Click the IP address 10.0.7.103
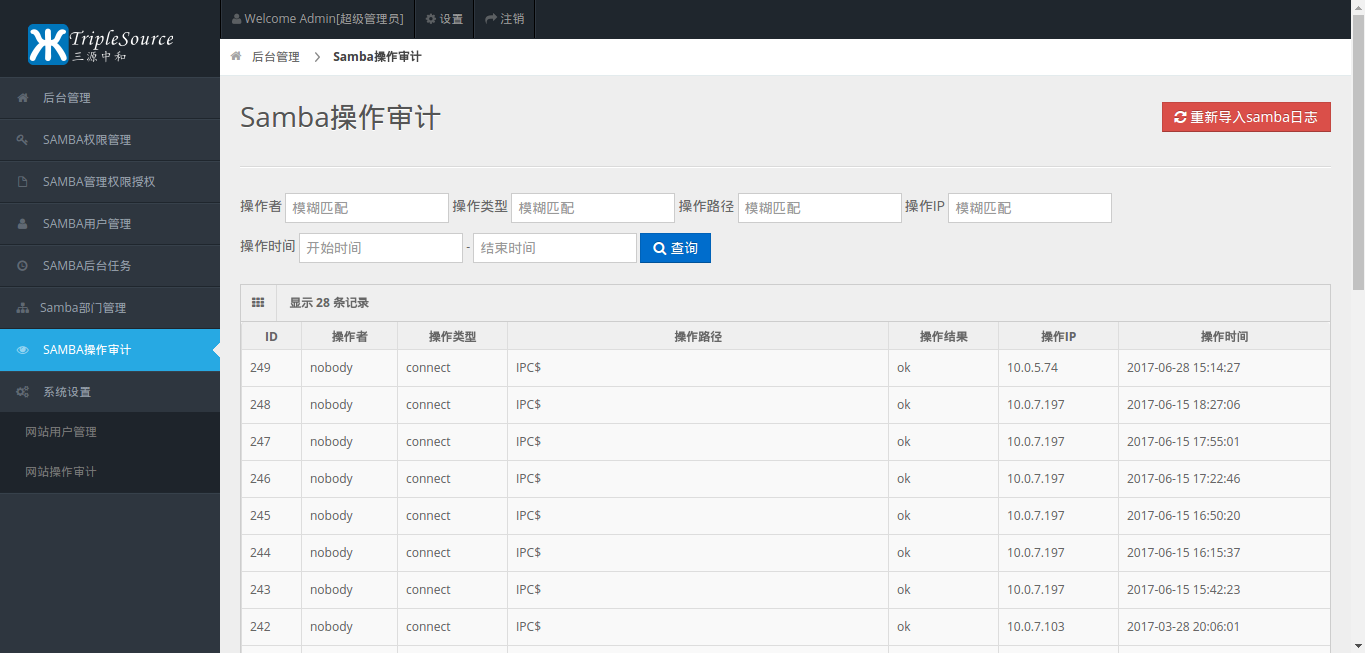Screen dimensions: 1365x653 1036,627
